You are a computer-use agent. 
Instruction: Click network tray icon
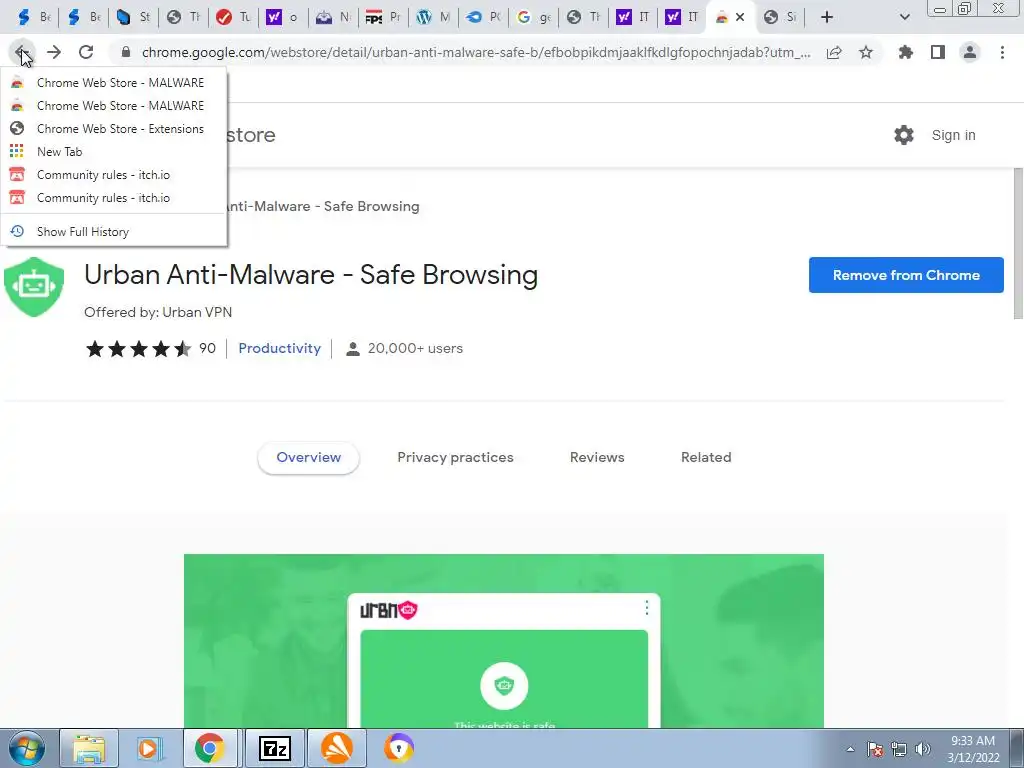(899, 749)
